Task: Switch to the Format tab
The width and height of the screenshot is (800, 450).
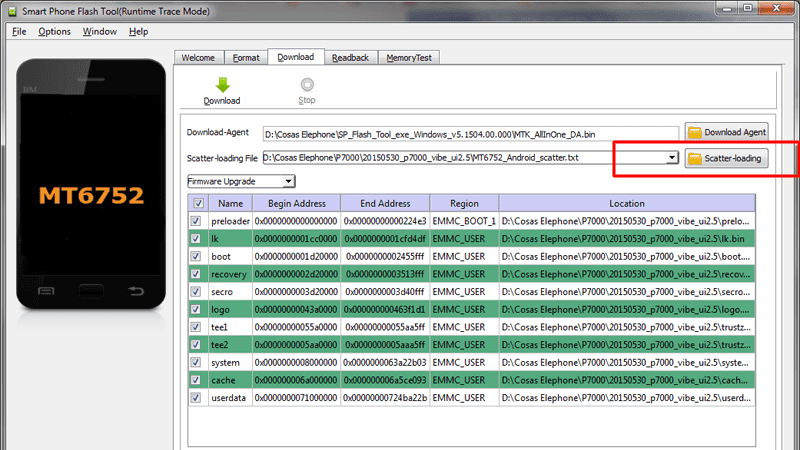Action: 246,58
